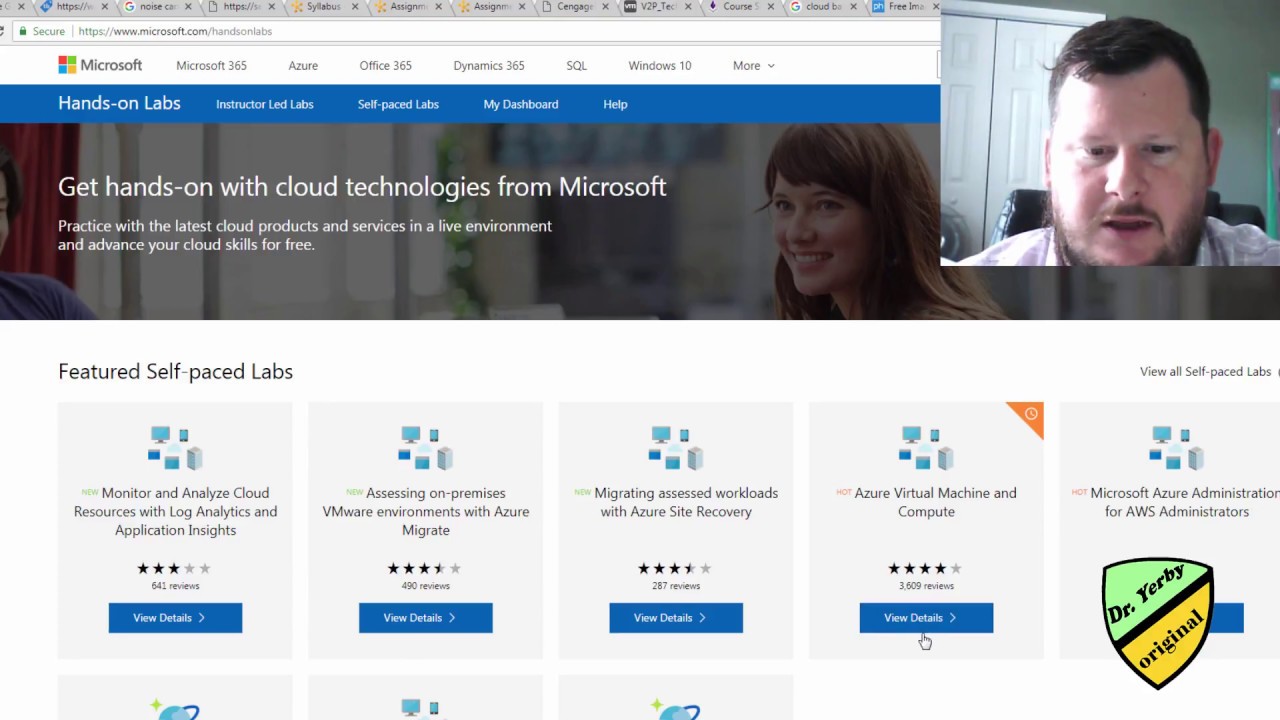Image resolution: width=1280 pixels, height=720 pixels.
Task: Click the 'Featured Self-paced Labs' heading
Action: [175, 372]
